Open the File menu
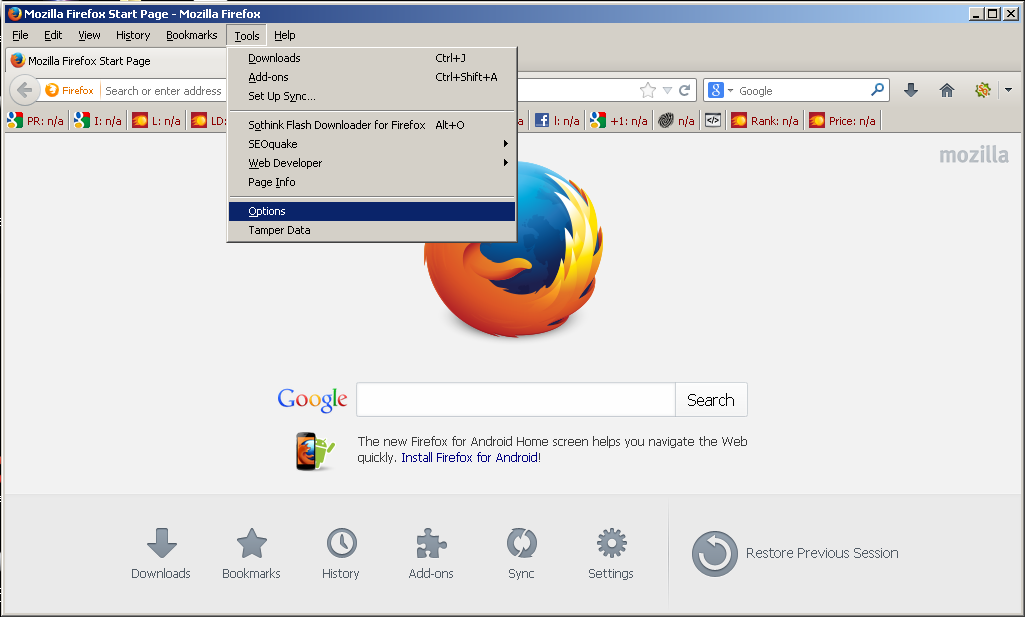Screen dimensions: 1025x617 (20, 35)
